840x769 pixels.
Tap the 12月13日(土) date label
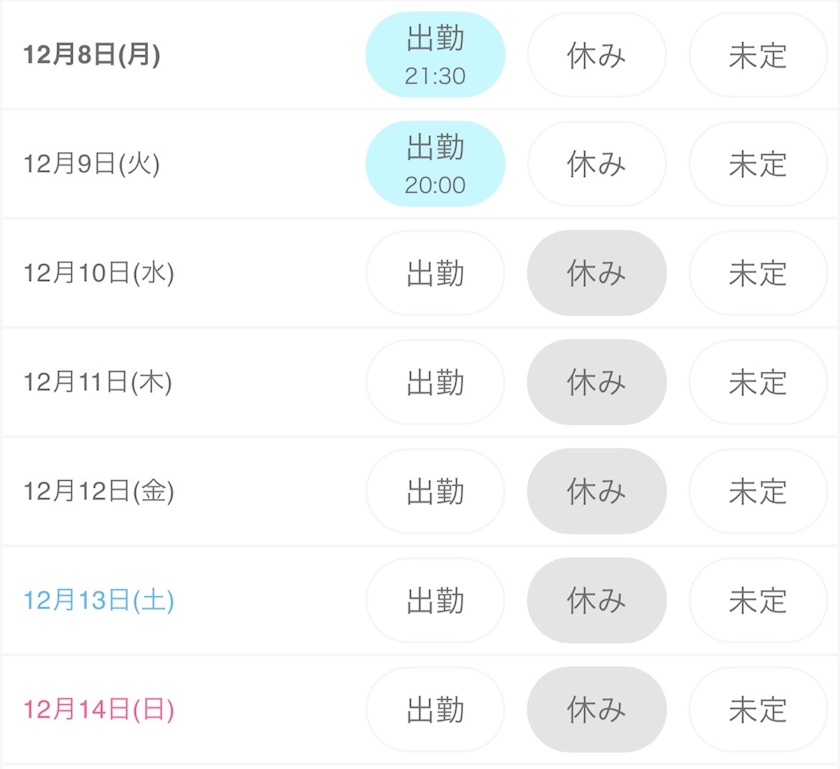coord(99,600)
